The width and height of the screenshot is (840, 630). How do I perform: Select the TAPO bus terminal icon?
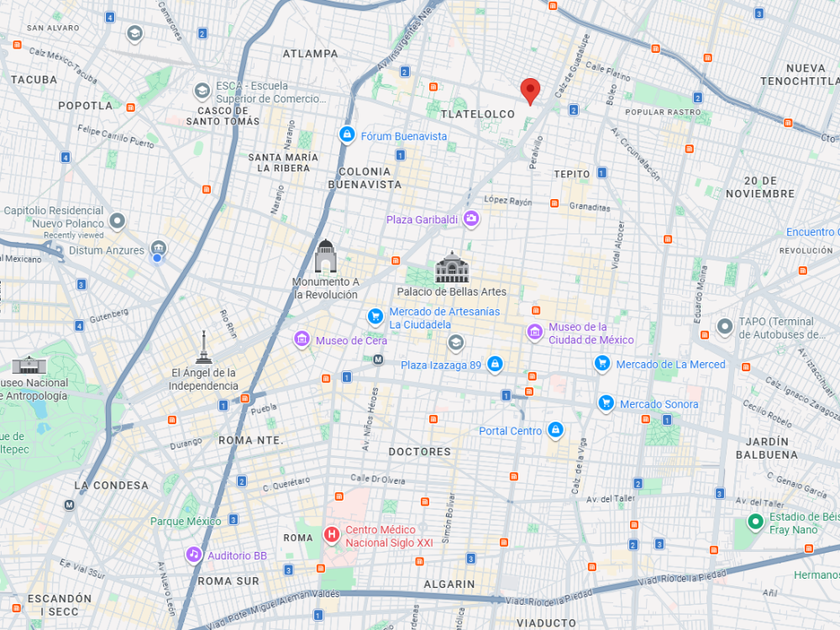(725, 326)
